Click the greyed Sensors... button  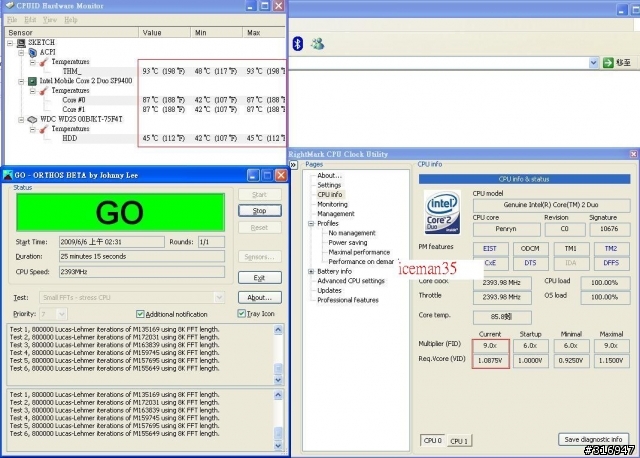(x=260, y=257)
